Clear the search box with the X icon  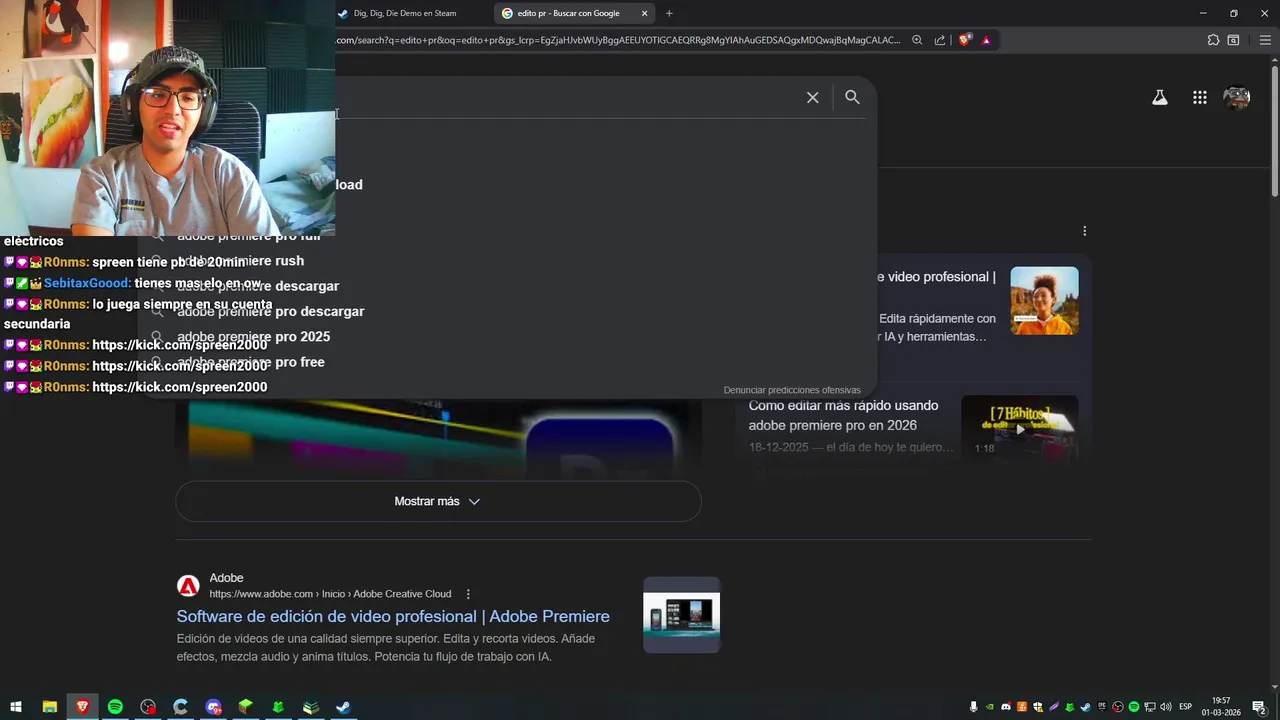pyautogui.click(x=812, y=97)
